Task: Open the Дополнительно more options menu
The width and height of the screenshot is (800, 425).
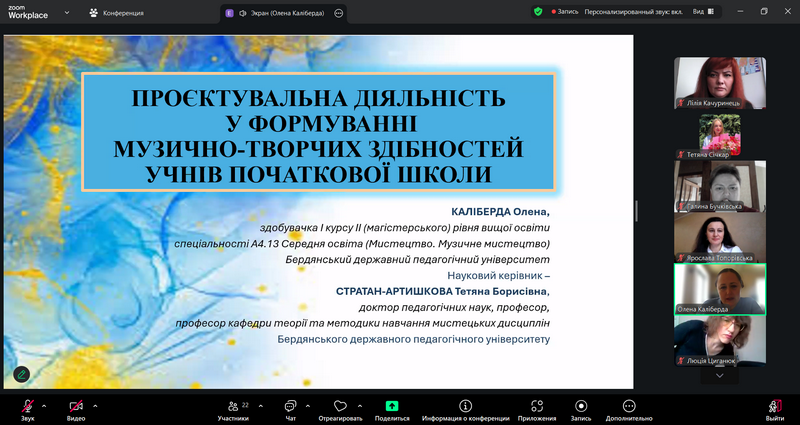Action: pos(629,406)
